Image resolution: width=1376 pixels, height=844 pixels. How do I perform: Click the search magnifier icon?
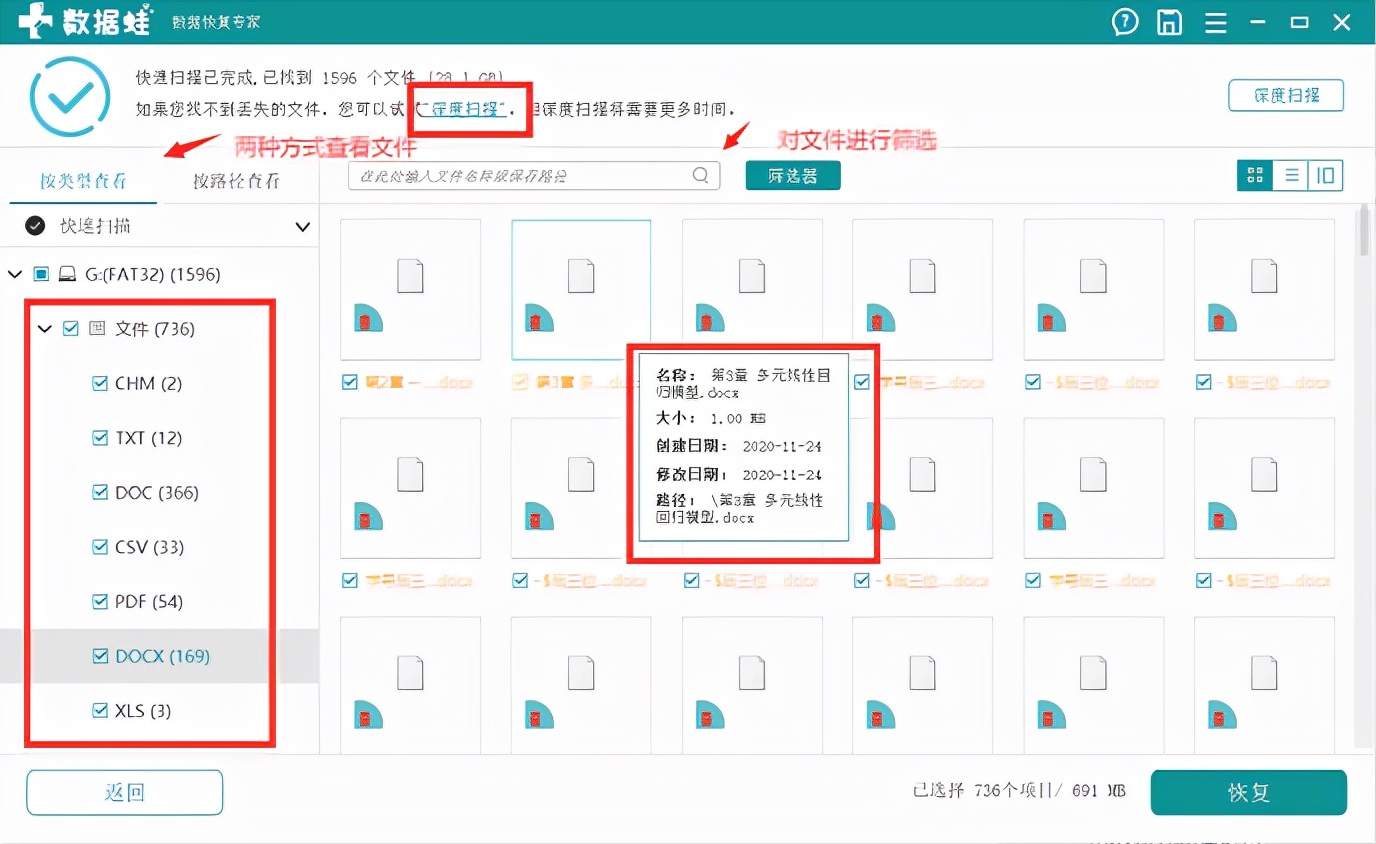tap(703, 174)
